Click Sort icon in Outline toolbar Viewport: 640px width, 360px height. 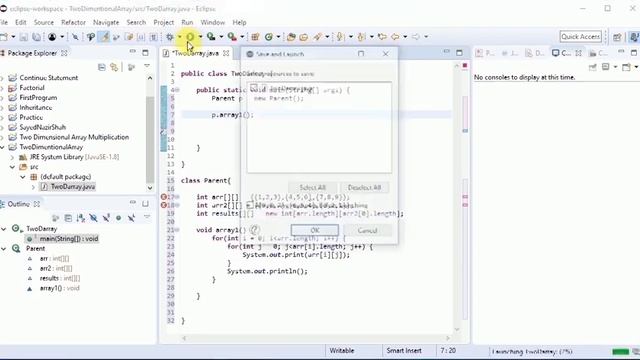click(80, 218)
